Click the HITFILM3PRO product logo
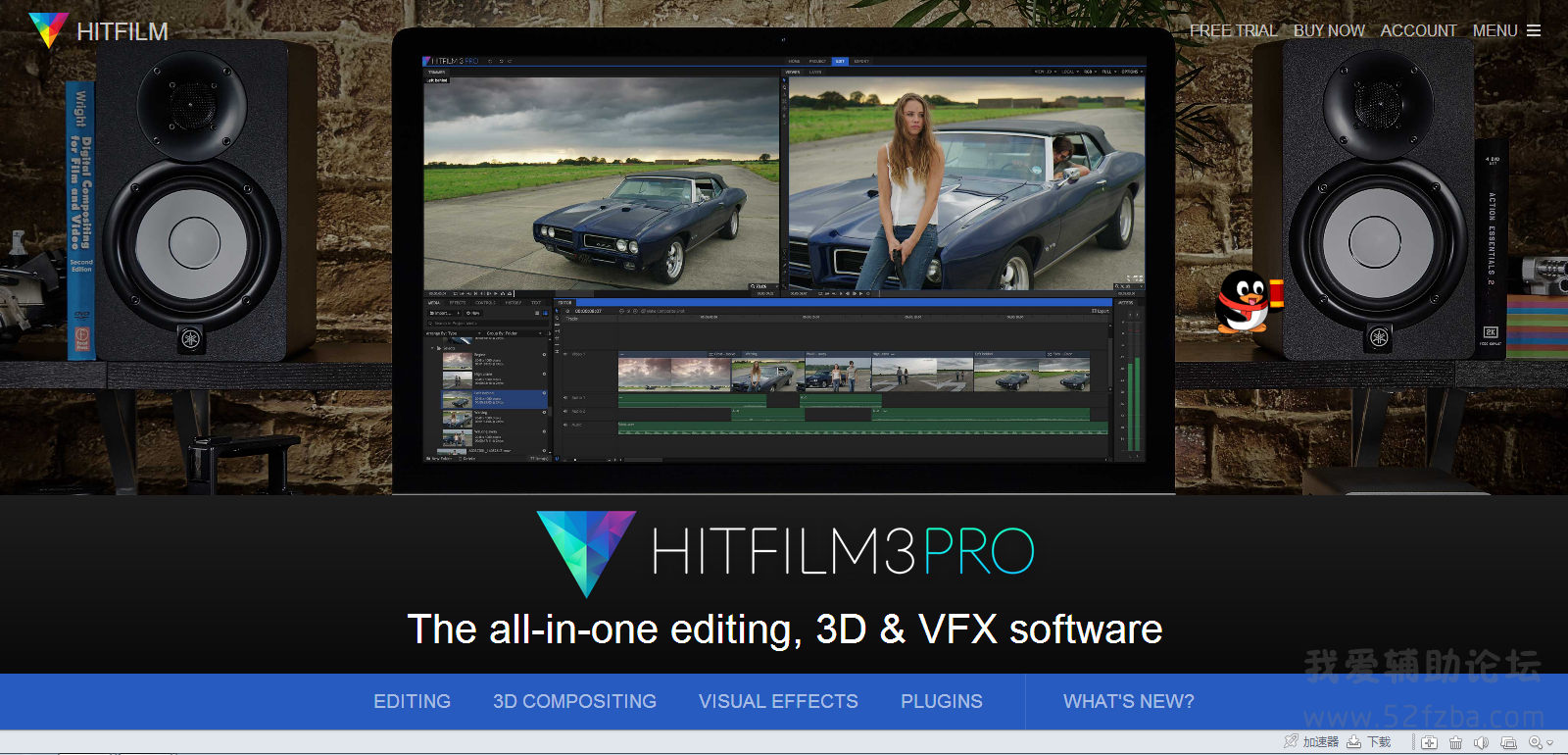The width and height of the screenshot is (1568, 755). tap(786, 552)
